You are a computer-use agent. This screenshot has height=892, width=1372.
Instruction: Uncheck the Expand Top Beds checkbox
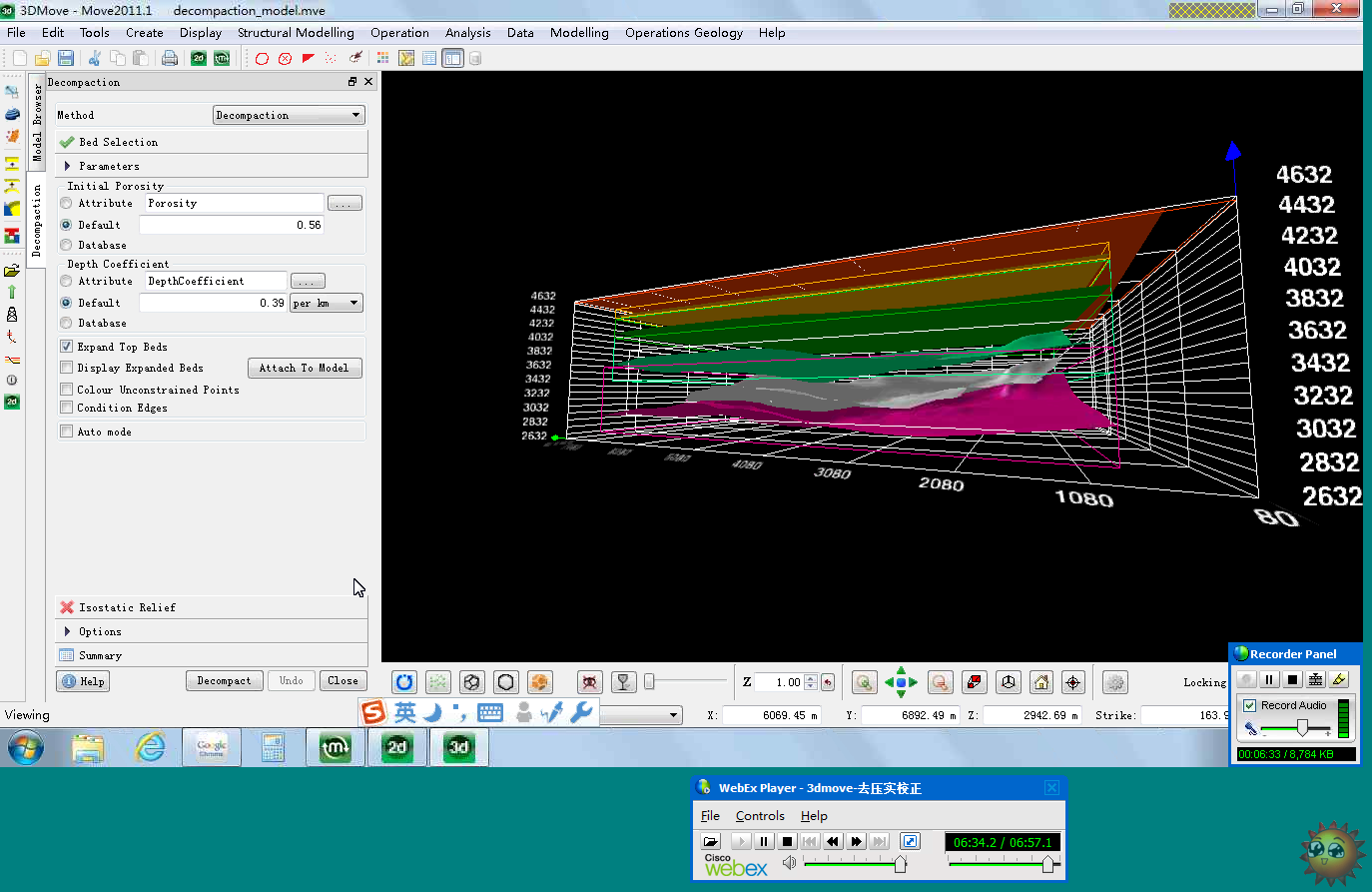tap(67, 347)
